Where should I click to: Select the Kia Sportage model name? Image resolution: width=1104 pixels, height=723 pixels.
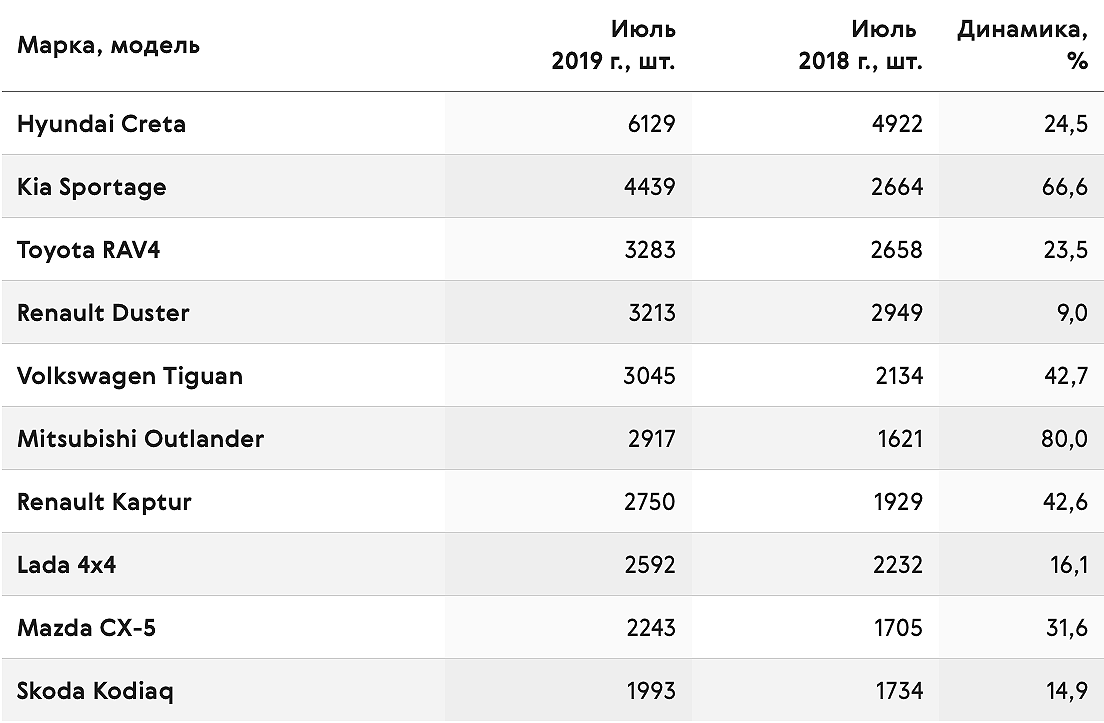pos(92,187)
